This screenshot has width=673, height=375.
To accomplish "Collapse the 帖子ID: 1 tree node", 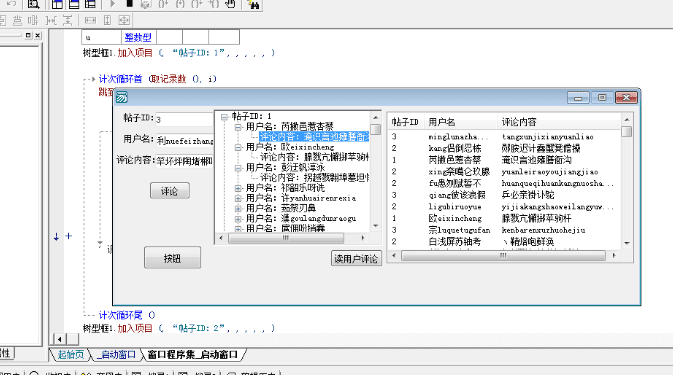I will pos(224,117).
